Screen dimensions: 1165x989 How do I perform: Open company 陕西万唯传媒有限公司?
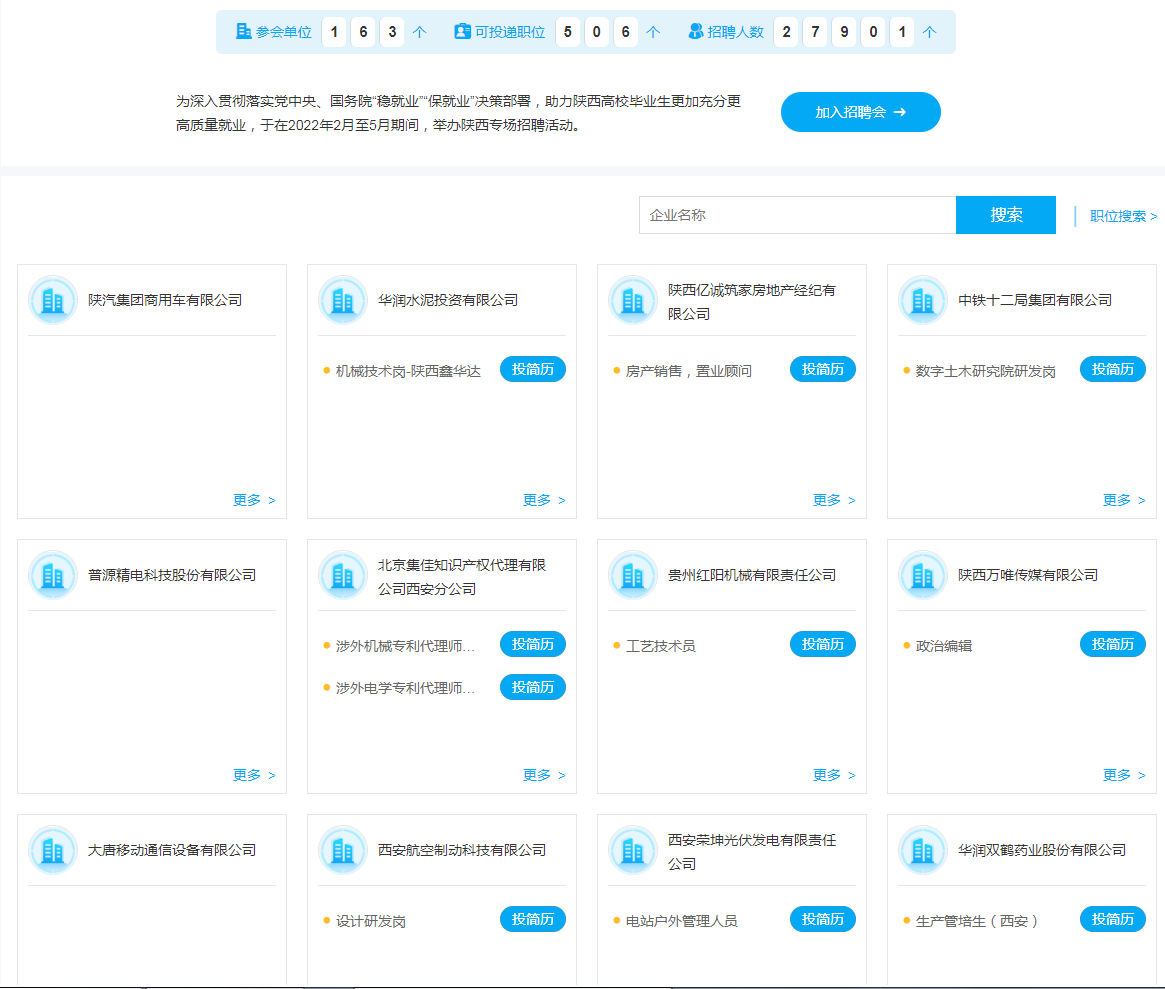[1028, 575]
